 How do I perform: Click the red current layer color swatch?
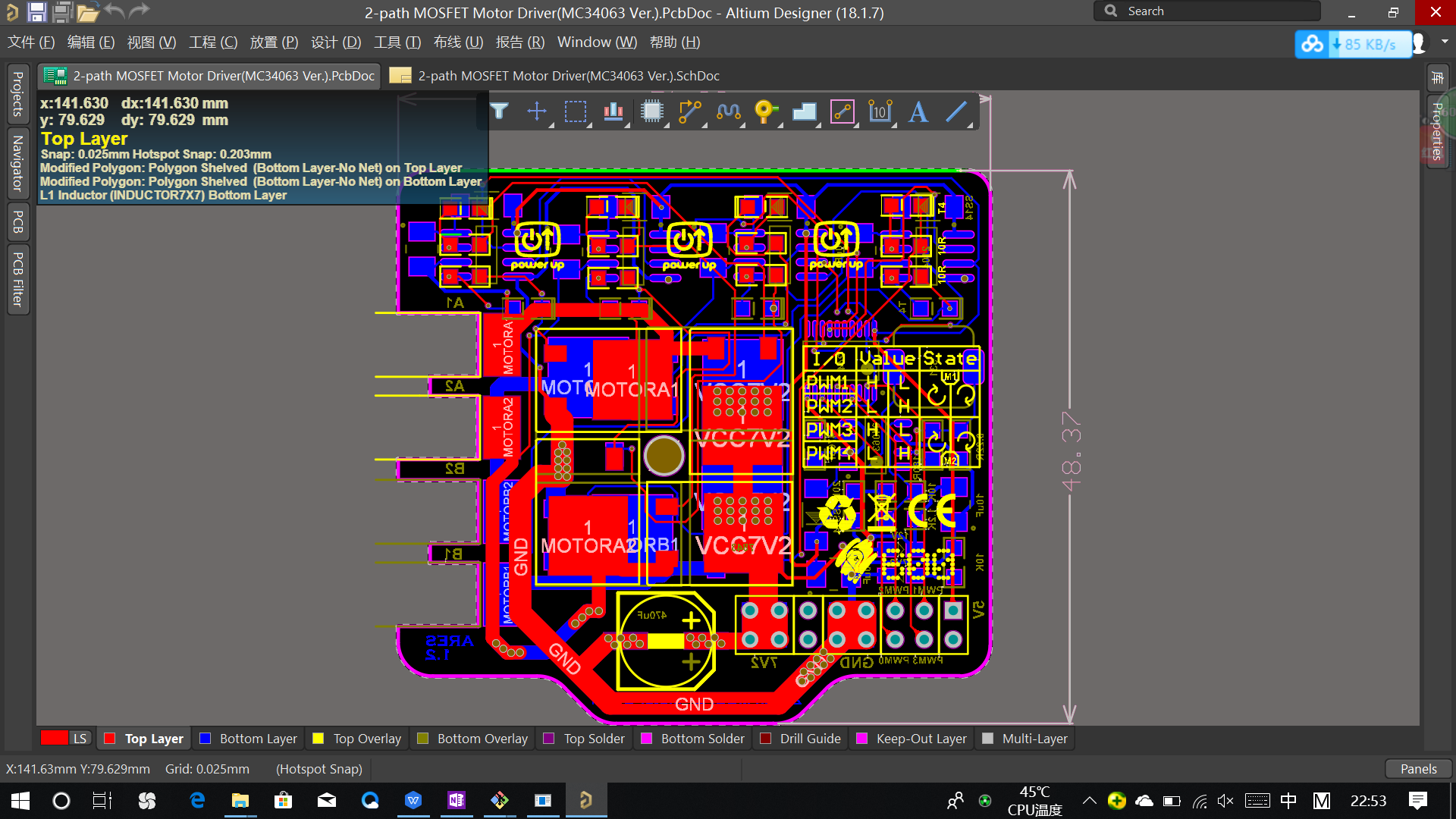(54, 738)
